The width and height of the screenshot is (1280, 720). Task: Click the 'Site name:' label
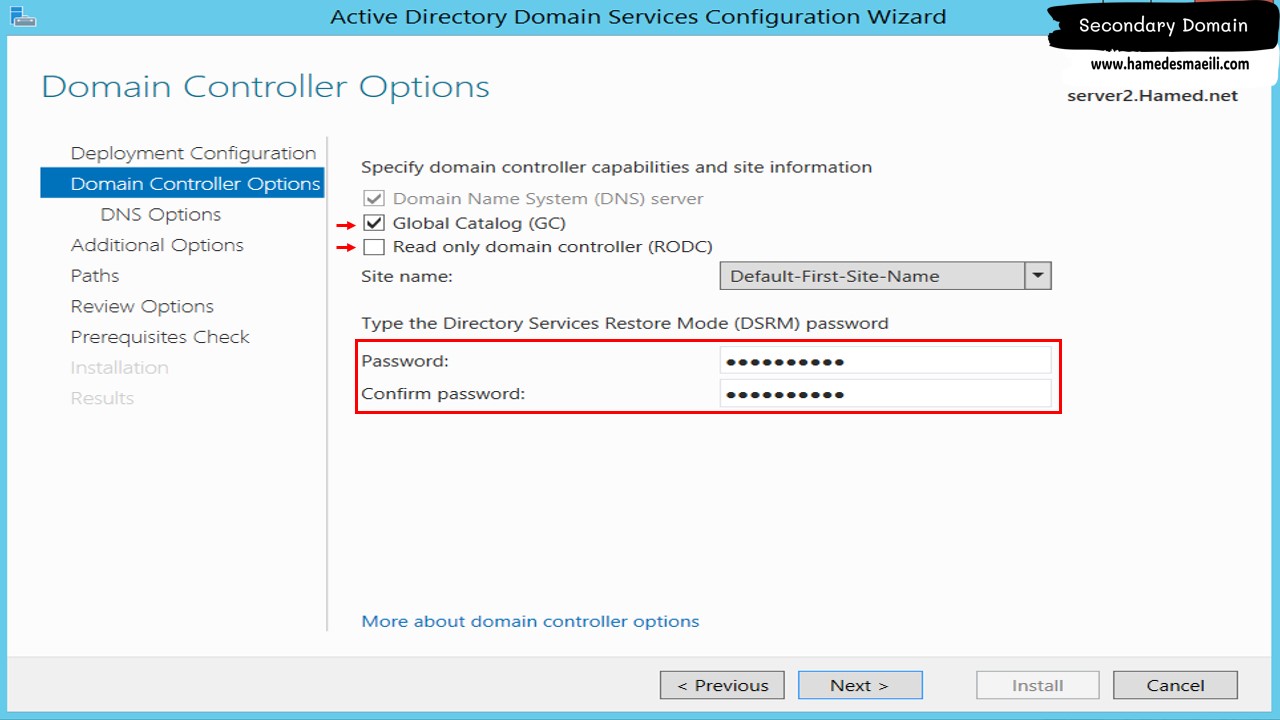pos(406,276)
